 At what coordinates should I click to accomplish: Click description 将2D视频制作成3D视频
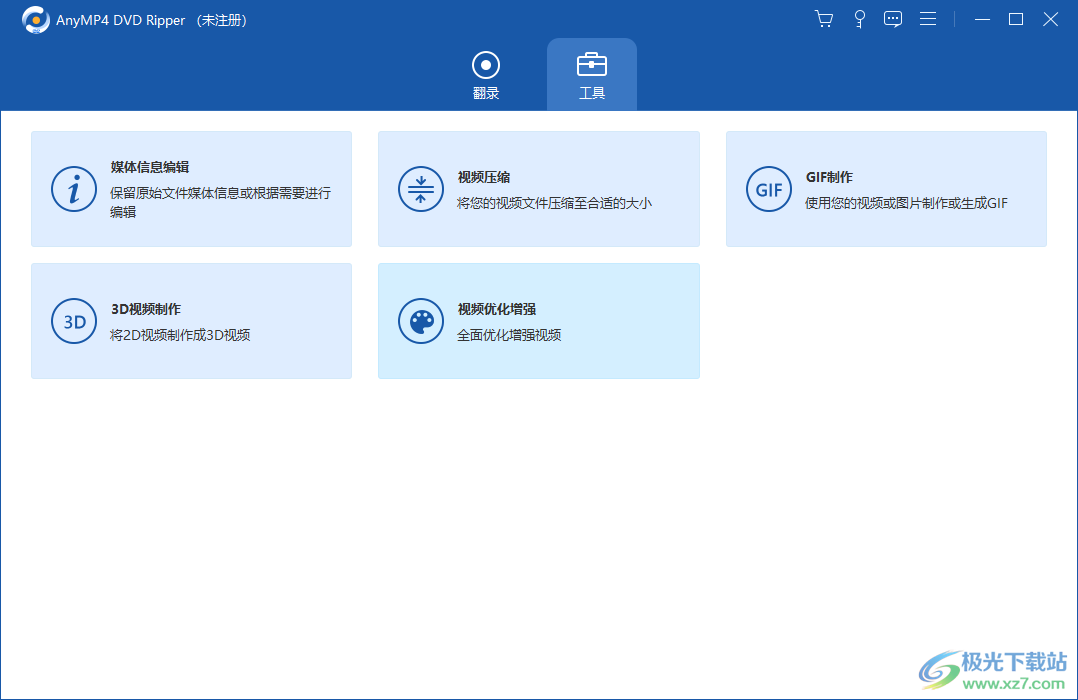pos(180,335)
